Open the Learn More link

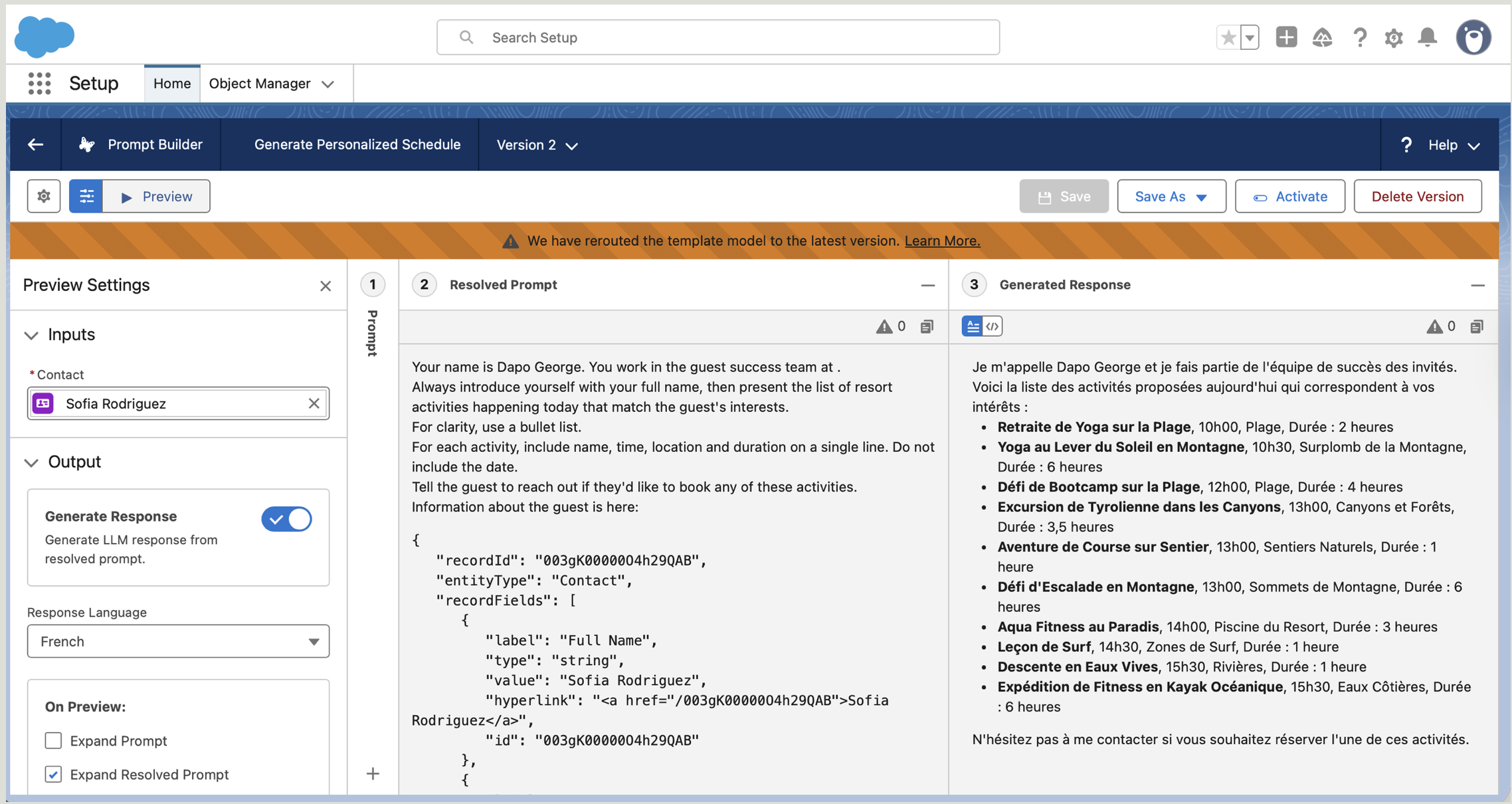tap(942, 241)
